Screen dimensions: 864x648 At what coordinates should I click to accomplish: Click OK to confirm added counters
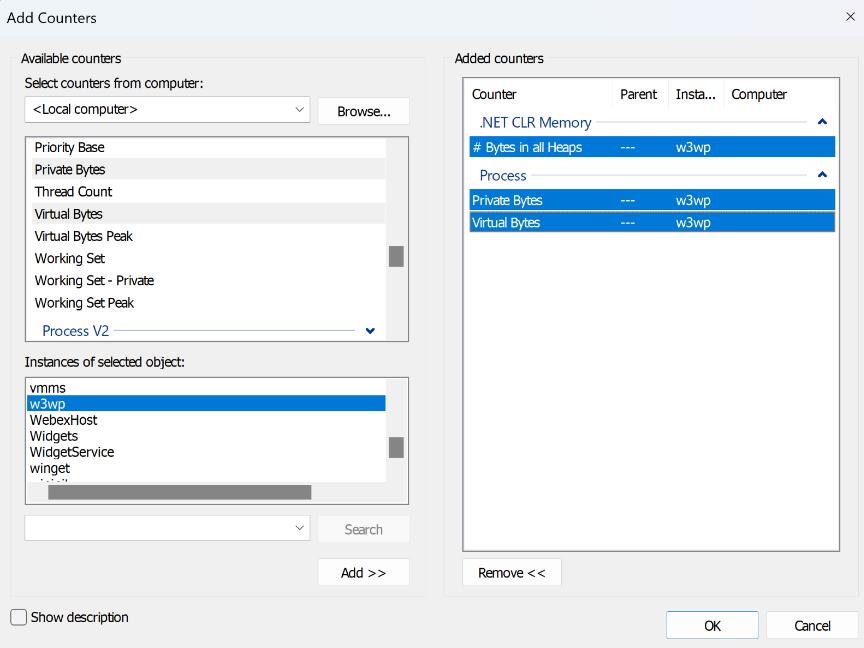coord(711,624)
